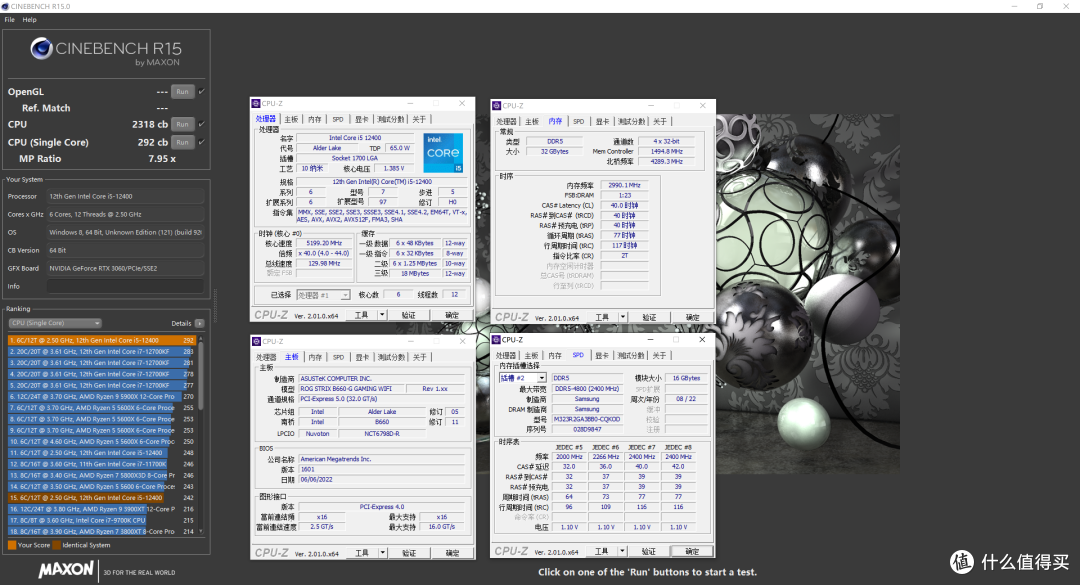
Task: Toggle the OpenGL test checkmark
Action: pyautogui.click(x=201, y=92)
